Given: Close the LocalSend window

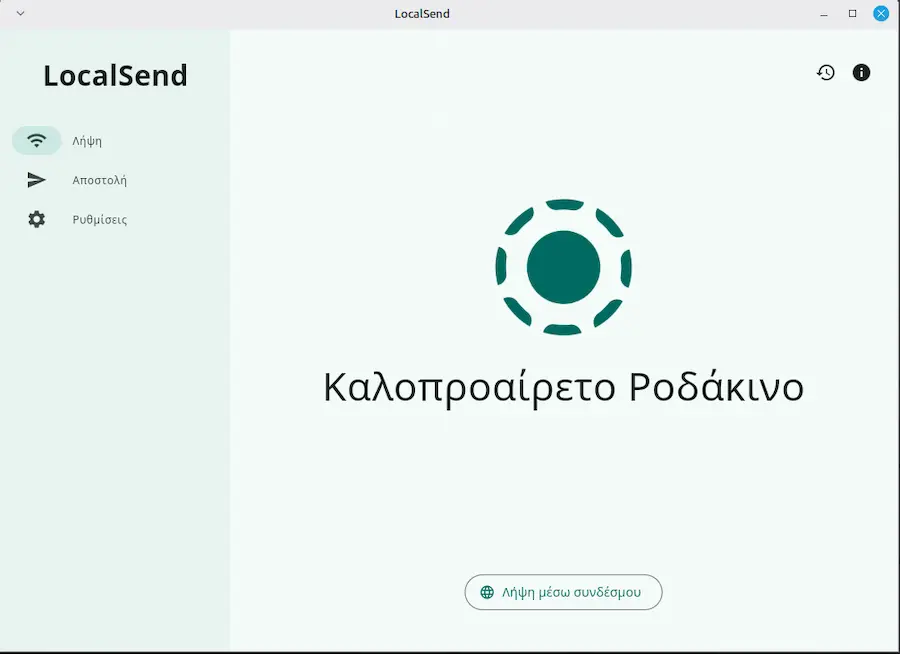Looking at the screenshot, I should tap(881, 13).
